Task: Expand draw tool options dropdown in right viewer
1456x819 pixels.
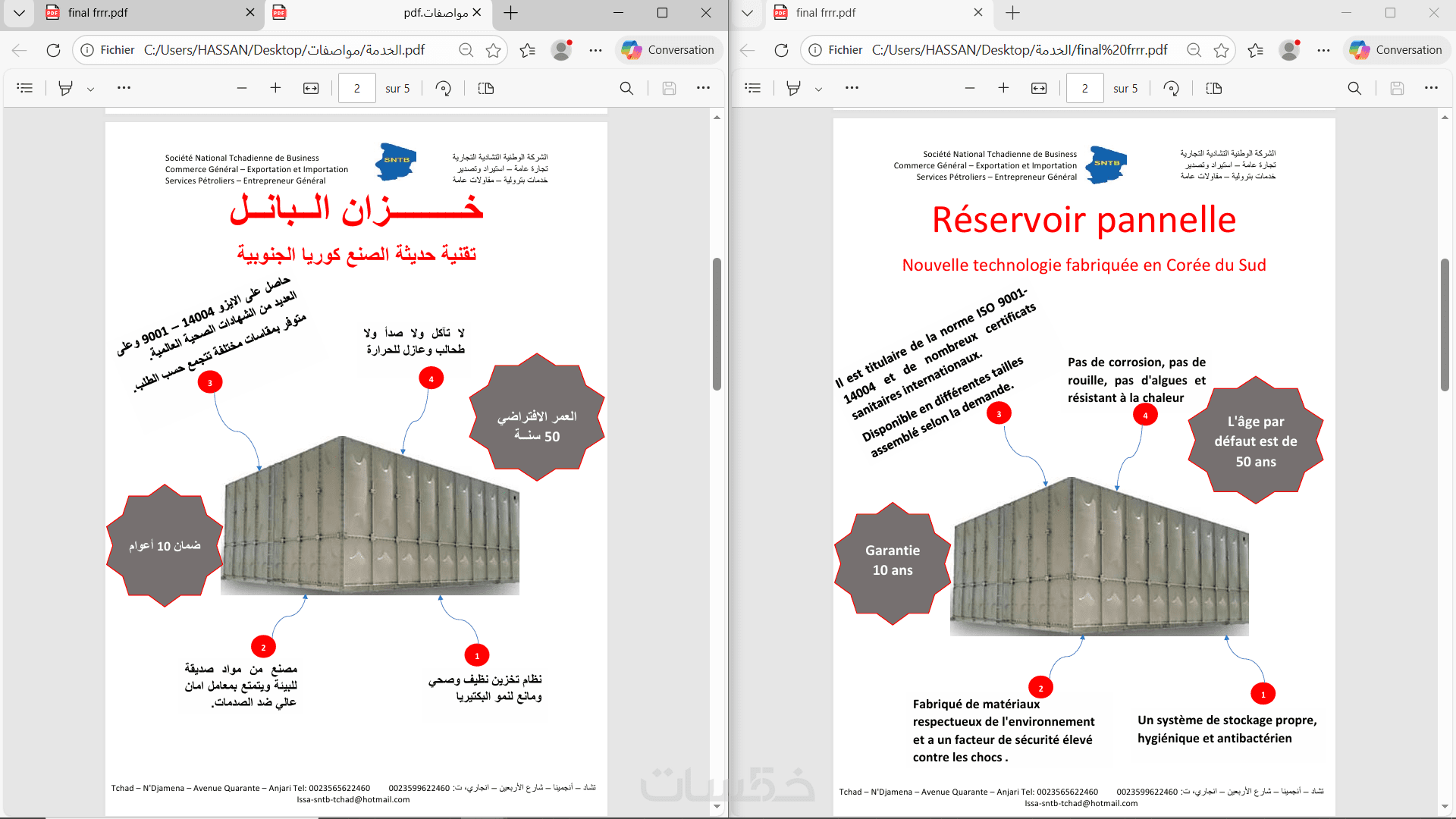Action: 818,89
